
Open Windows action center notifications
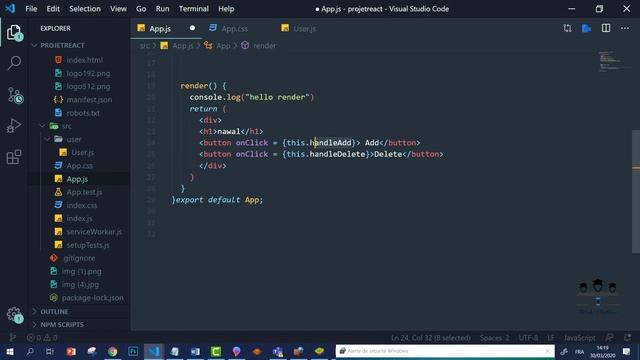click(x=627, y=351)
